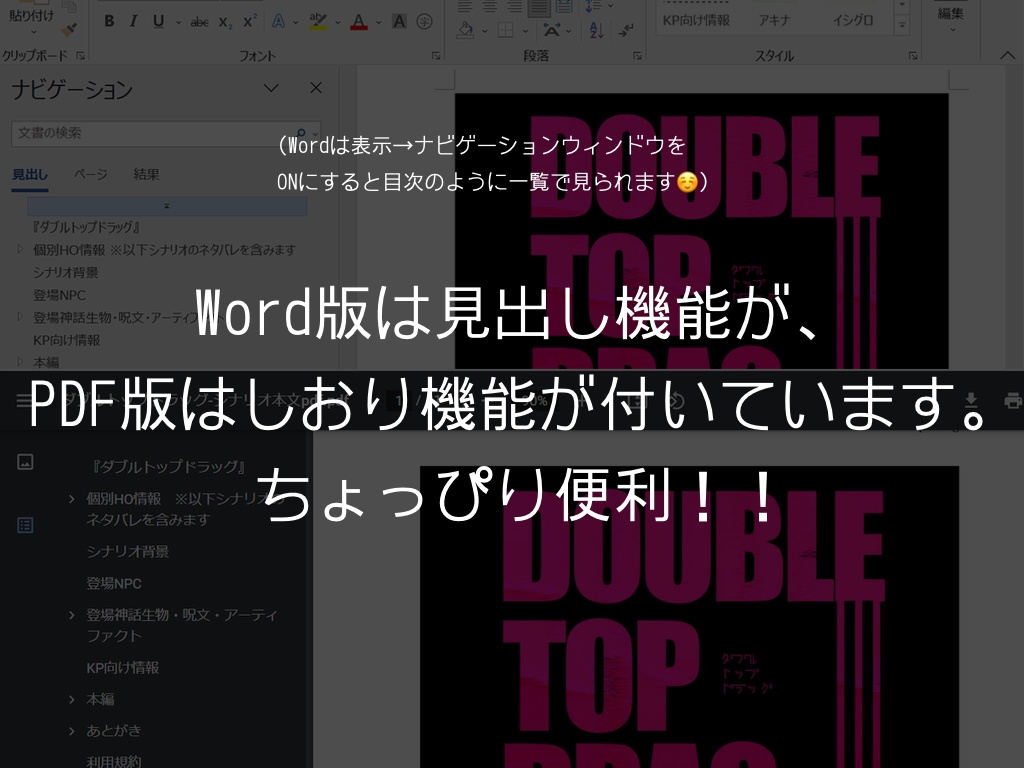
Task: Apply the アキナ style from the gallery
Action: pos(775,21)
